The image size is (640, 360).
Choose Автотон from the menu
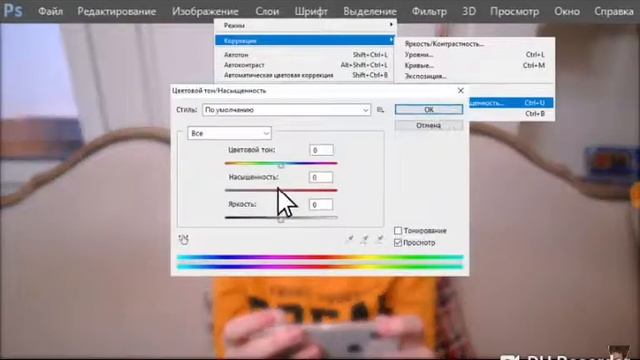pos(305,55)
